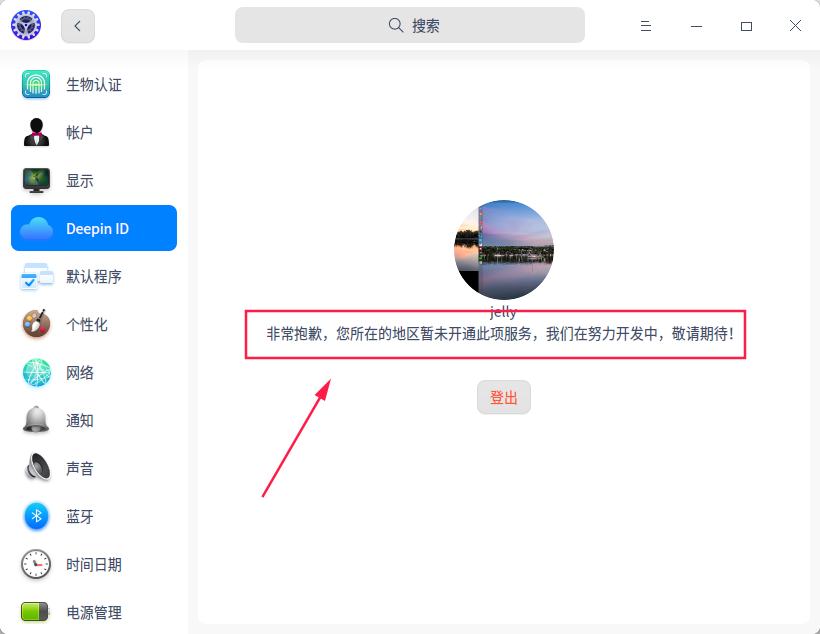Click the 非常抱歉 region notice message
This screenshot has width=820, height=634.
click(500, 334)
